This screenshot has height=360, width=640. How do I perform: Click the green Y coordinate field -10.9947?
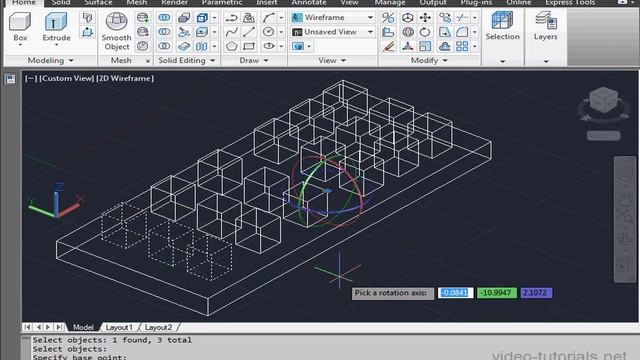497,293
